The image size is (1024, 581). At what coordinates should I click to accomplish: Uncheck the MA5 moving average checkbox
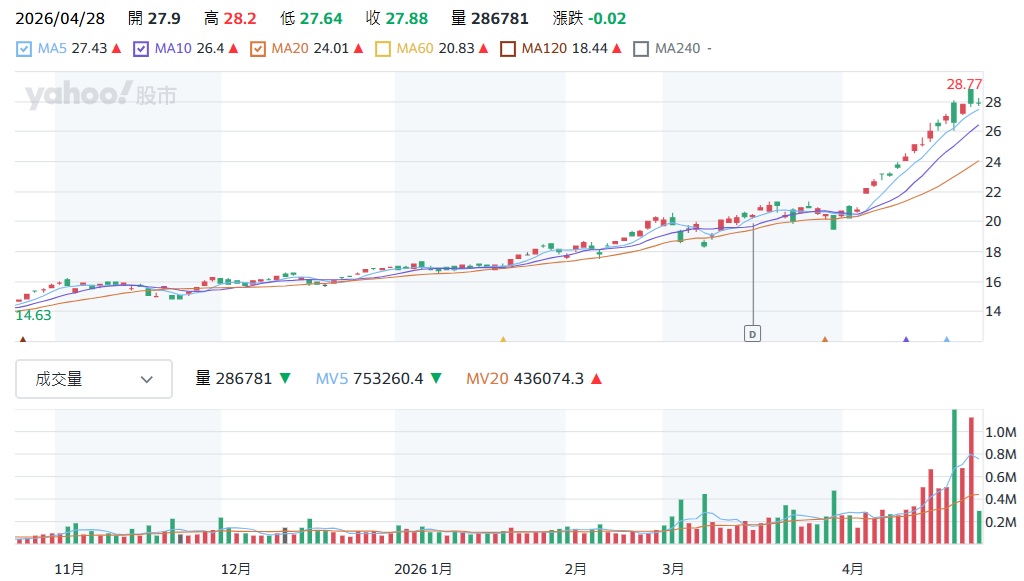pos(25,48)
